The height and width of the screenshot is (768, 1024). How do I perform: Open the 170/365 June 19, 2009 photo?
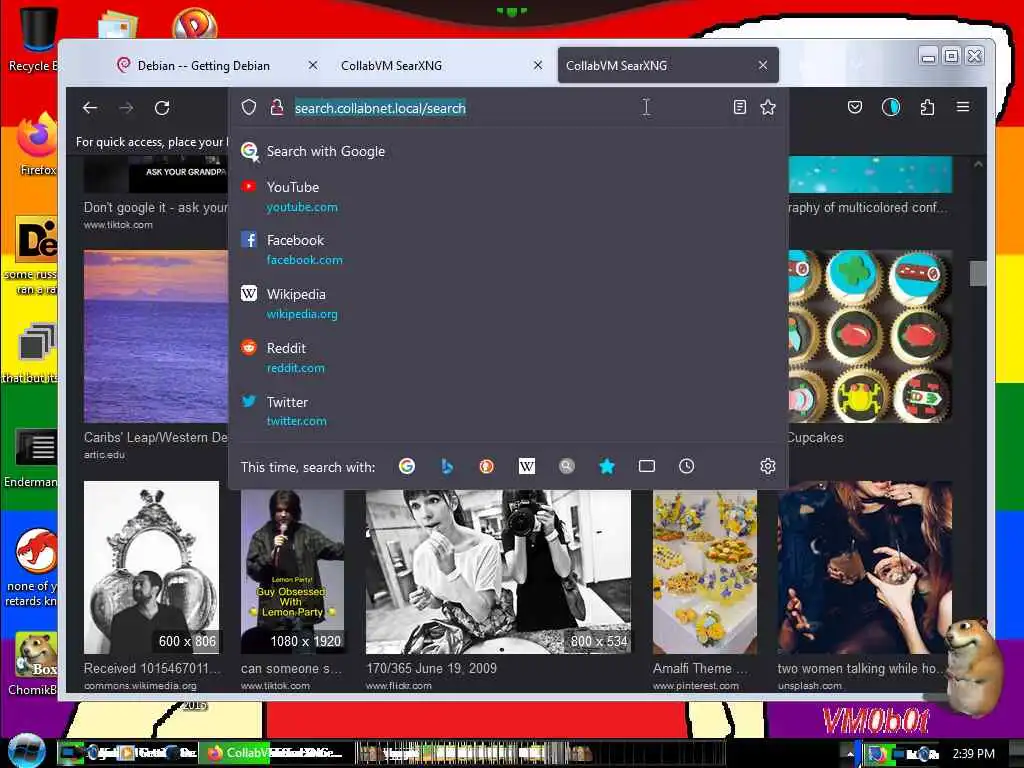pos(498,571)
